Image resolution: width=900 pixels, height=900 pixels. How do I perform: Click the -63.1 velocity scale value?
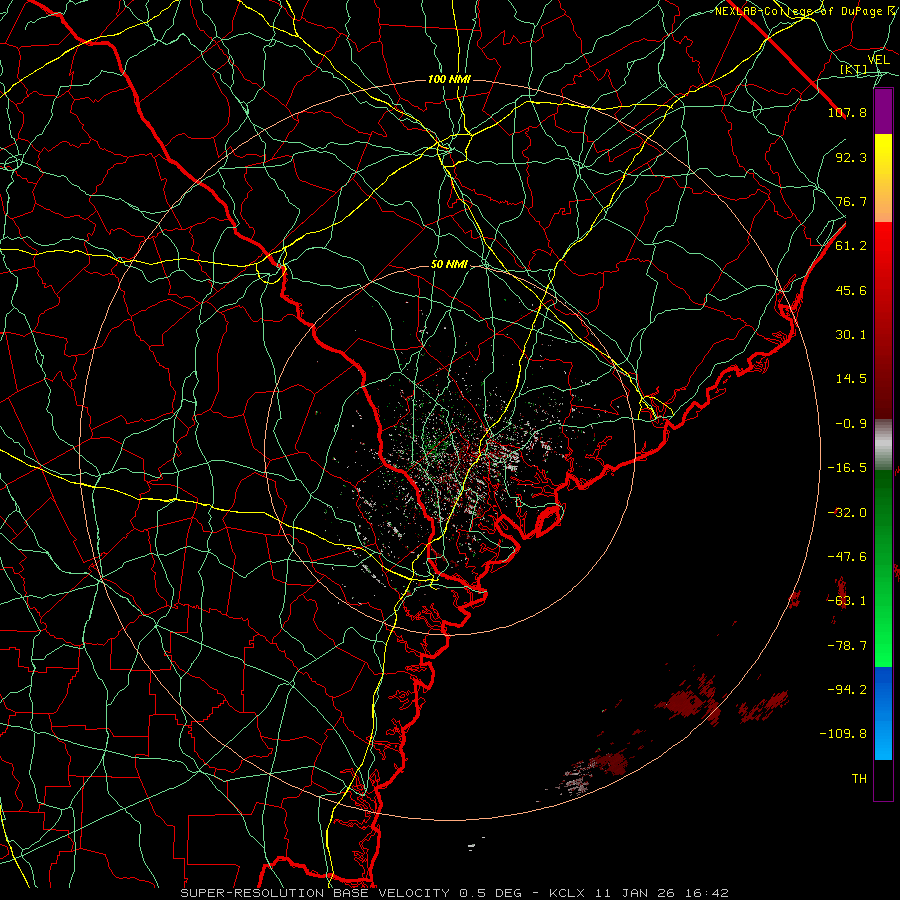pyautogui.click(x=847, y=601)
